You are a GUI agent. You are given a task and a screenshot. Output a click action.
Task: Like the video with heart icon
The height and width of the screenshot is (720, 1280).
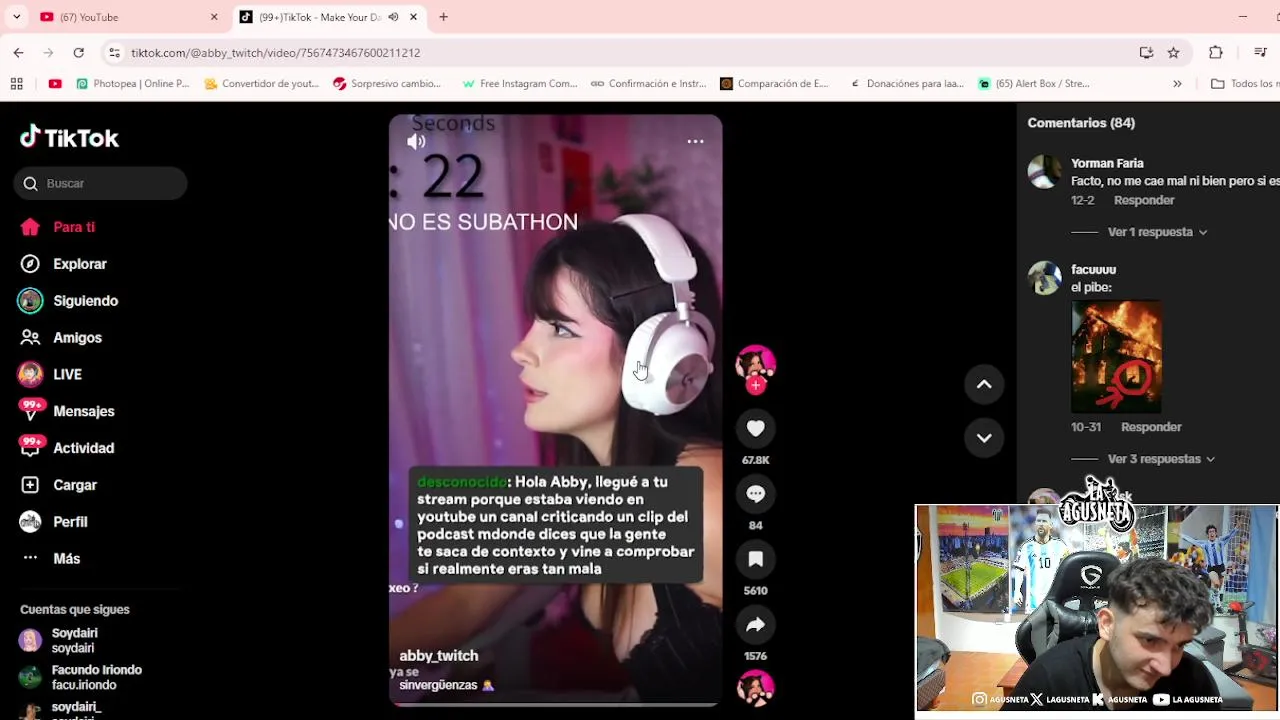[x=756, y=429]
